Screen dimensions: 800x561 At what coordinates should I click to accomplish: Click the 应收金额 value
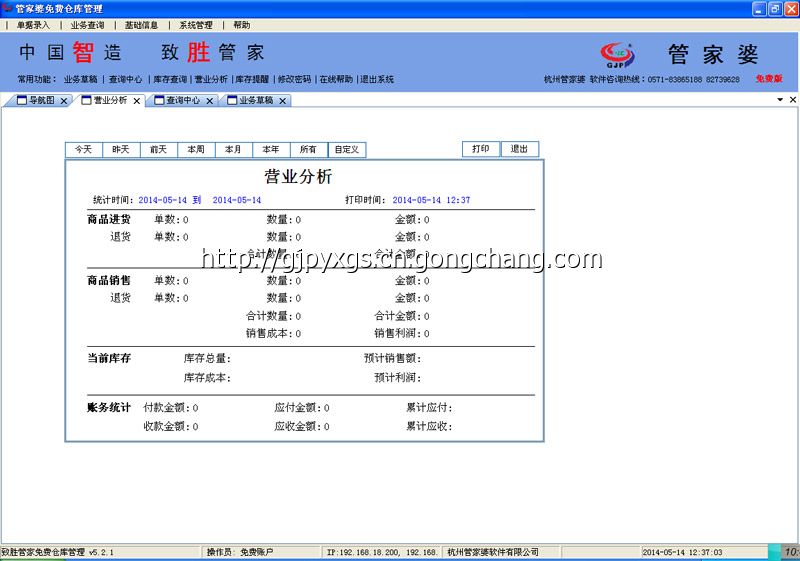327,426
